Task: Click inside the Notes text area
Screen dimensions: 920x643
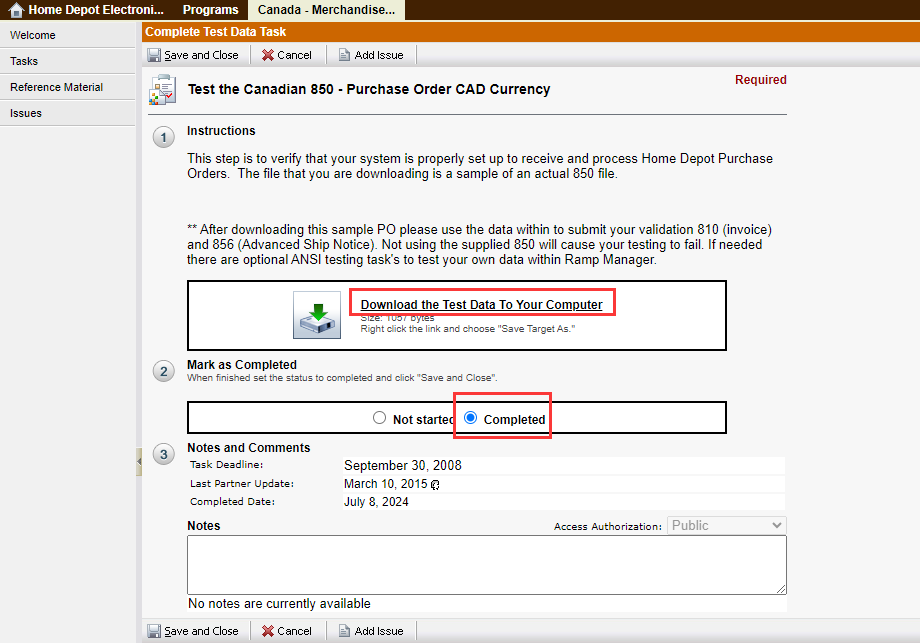Action: (x=486, y=565)
